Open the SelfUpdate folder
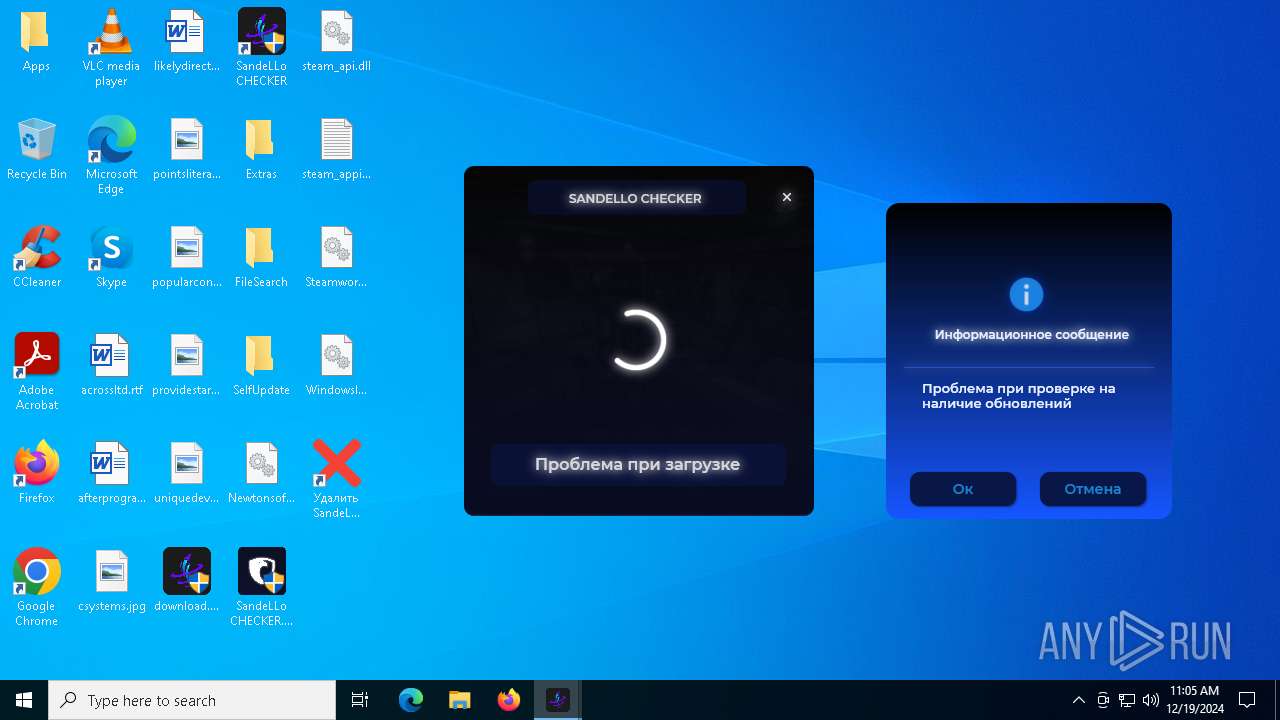The image size is (1280, 720). tap(261, 365)
